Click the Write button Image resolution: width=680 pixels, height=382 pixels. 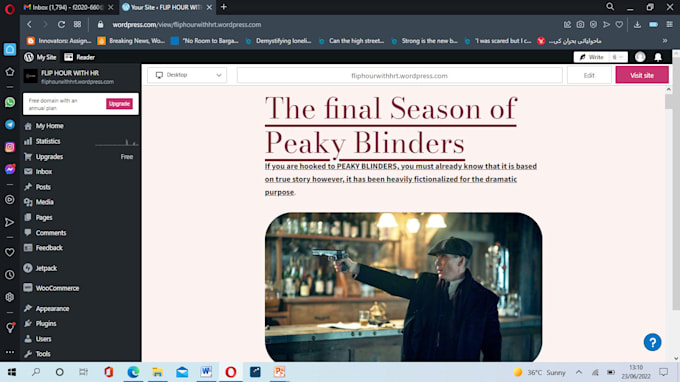tap(592, 57)
